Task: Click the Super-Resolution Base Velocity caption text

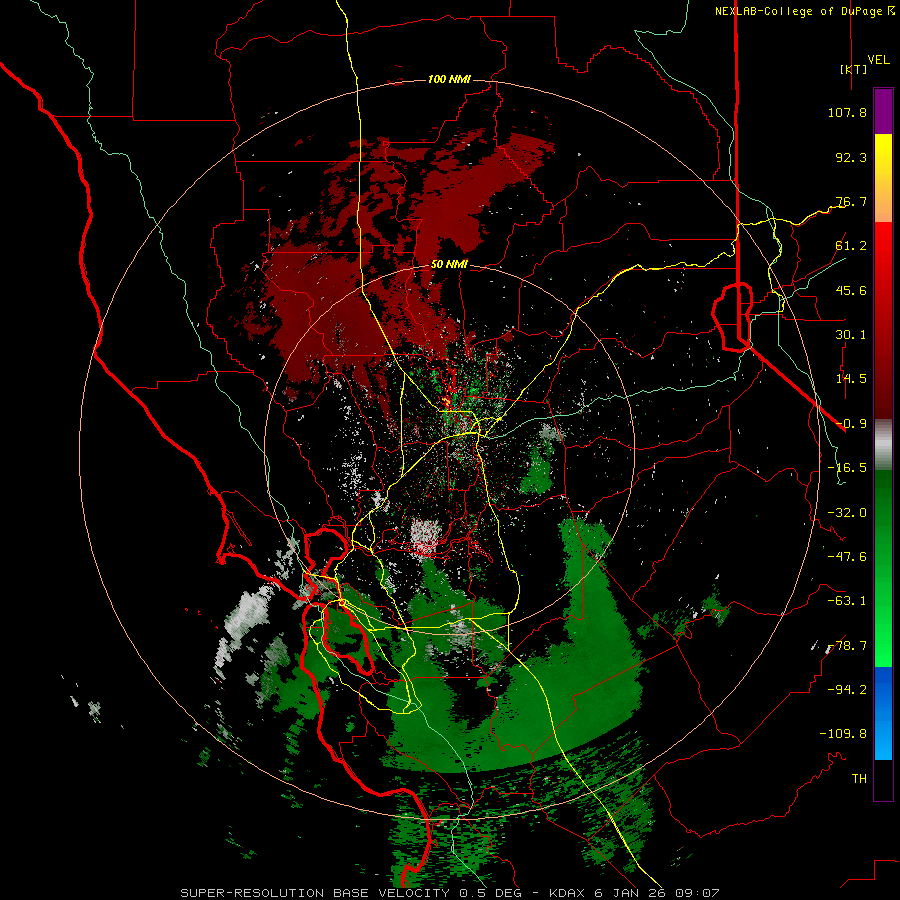Action: pyautogui.click(x=449, y=893)
